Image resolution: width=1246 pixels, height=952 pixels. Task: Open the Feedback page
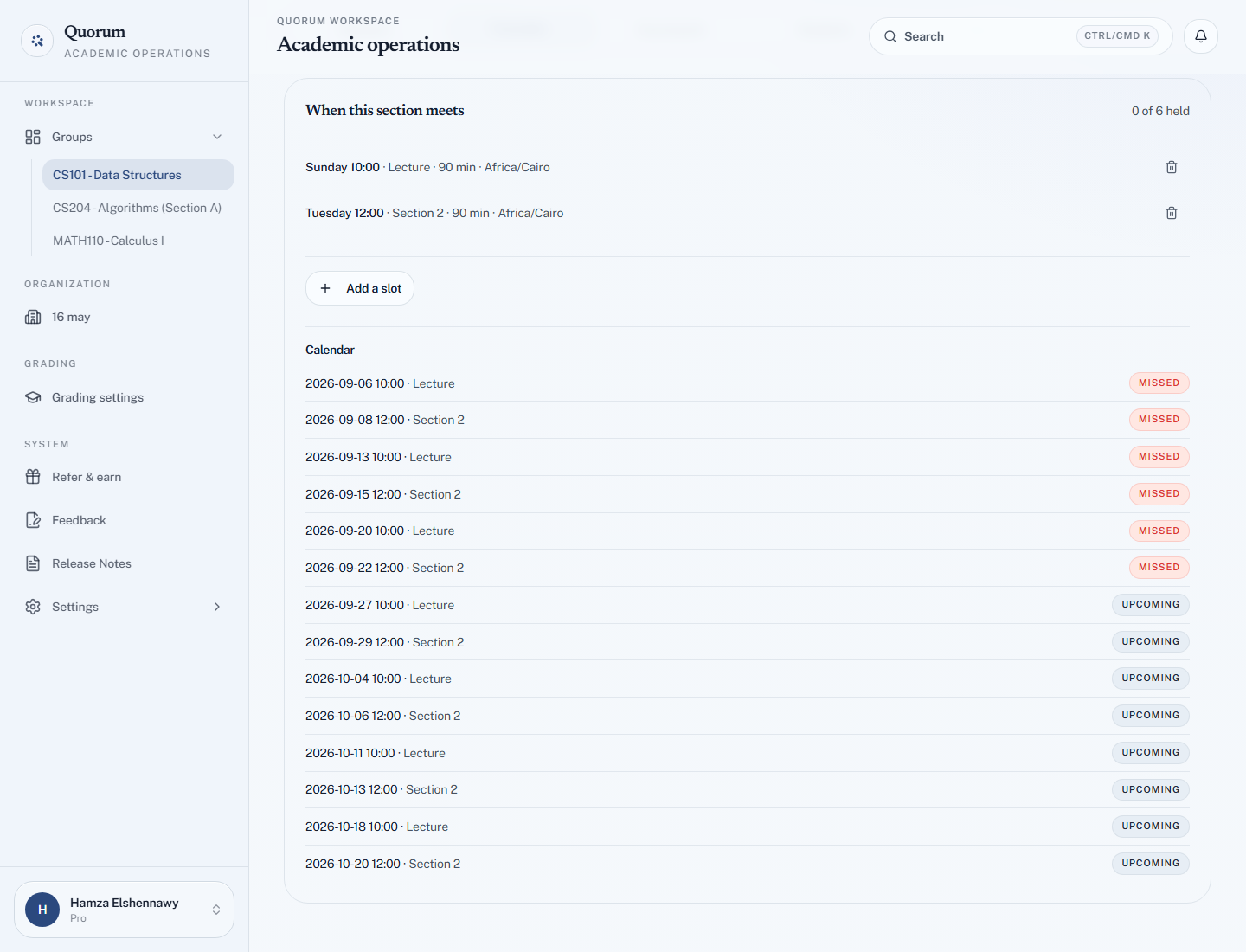125,520
